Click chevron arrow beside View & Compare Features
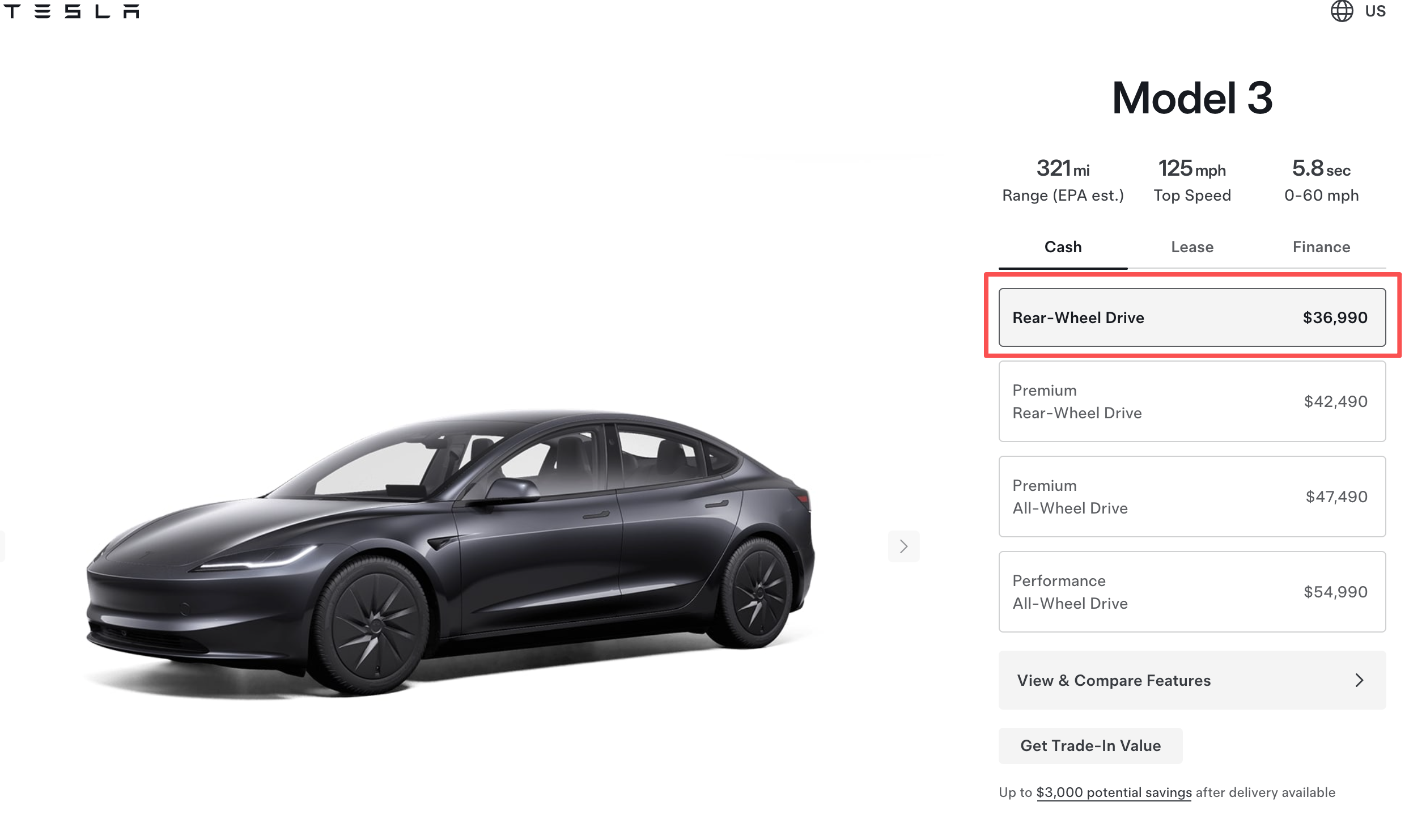Image resolution: width=1409 pixels, height=840 pixels. point(1359,680)
